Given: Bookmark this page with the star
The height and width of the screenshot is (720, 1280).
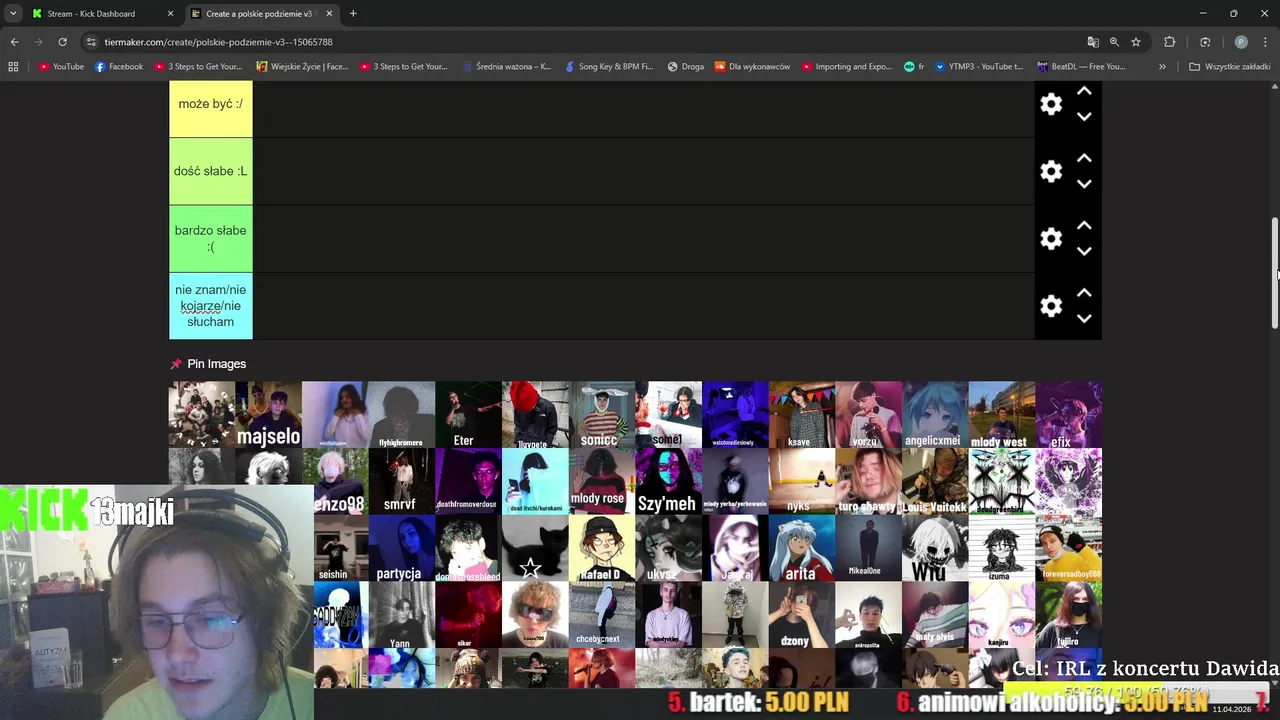Looking at the screenshot, I should (1136, 42).
